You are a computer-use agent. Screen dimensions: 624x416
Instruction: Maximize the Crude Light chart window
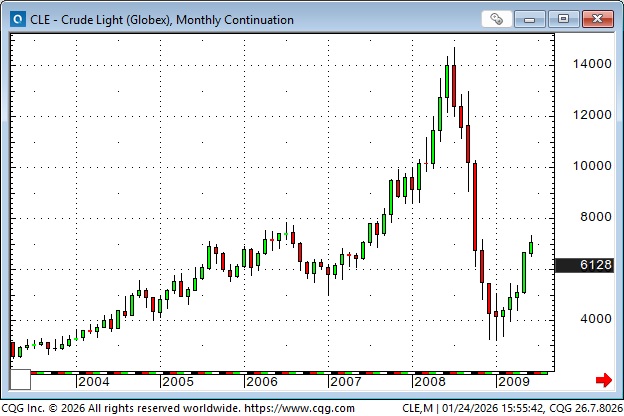(566, 19)
